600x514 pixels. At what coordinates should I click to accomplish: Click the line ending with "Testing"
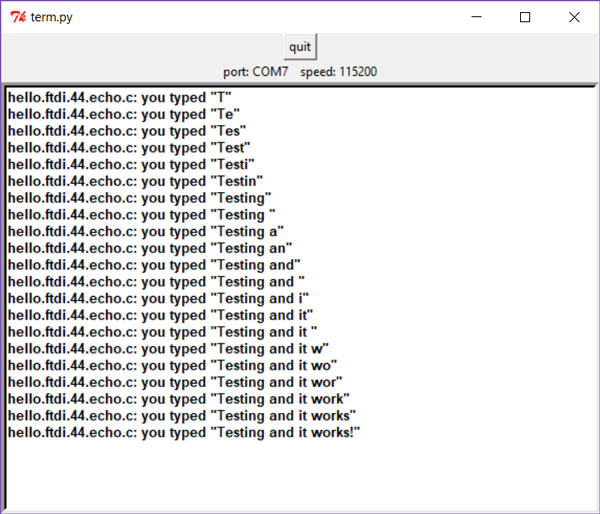click(x=140, y=198)
